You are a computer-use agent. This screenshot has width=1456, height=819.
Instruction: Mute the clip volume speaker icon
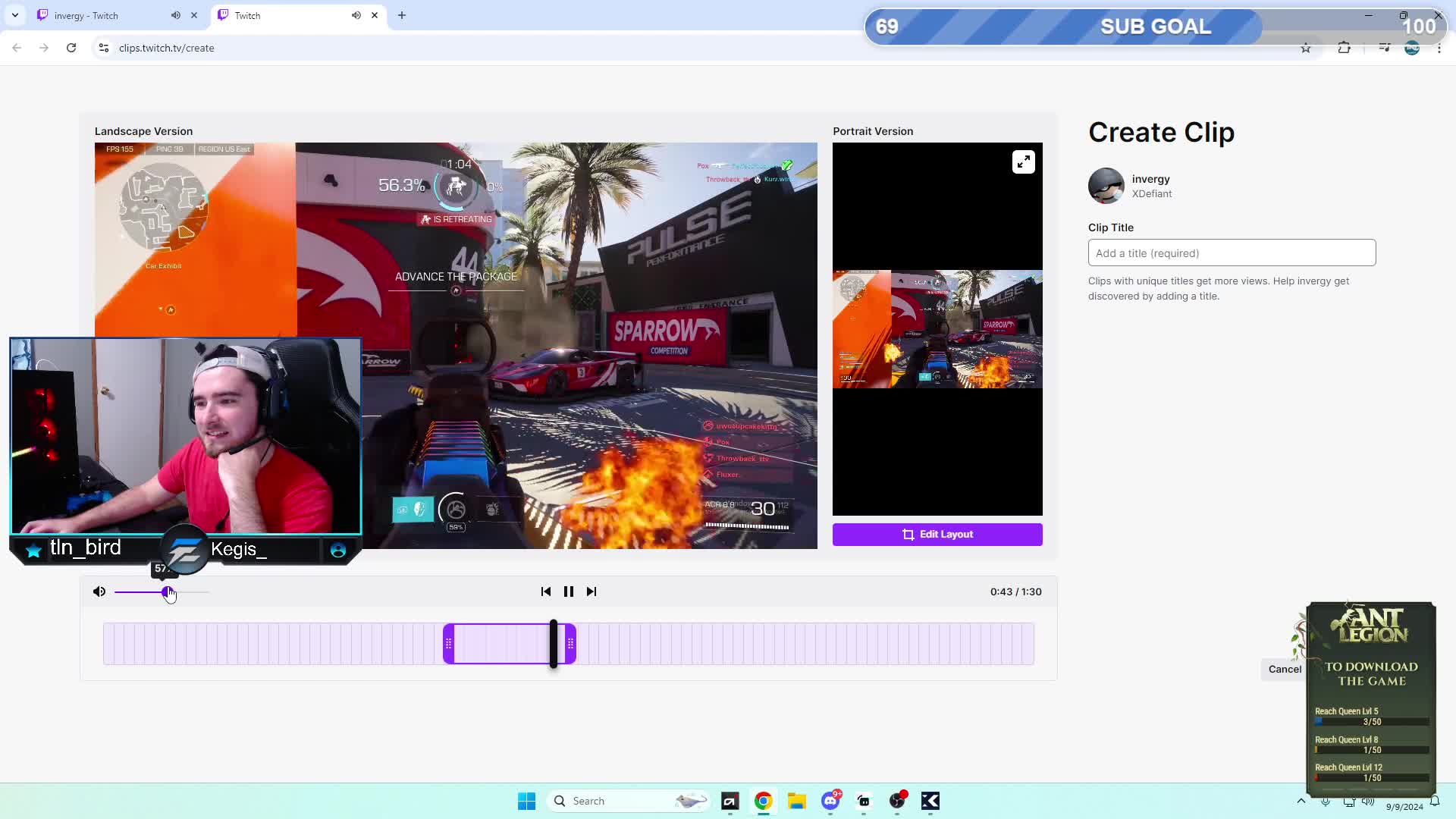click(x=99, y=591)
